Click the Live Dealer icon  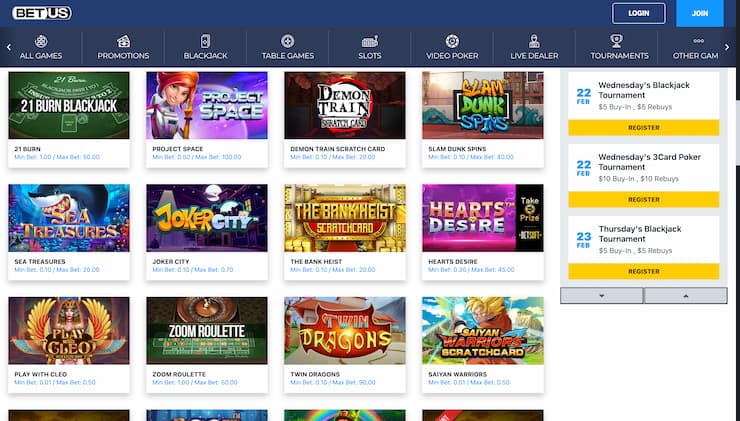[534, 42]
